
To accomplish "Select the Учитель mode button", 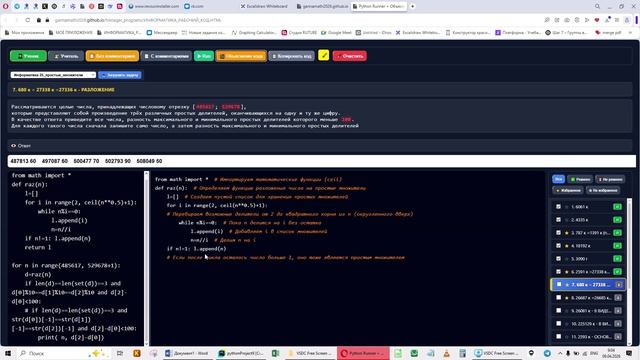I will tap(66, 56).
